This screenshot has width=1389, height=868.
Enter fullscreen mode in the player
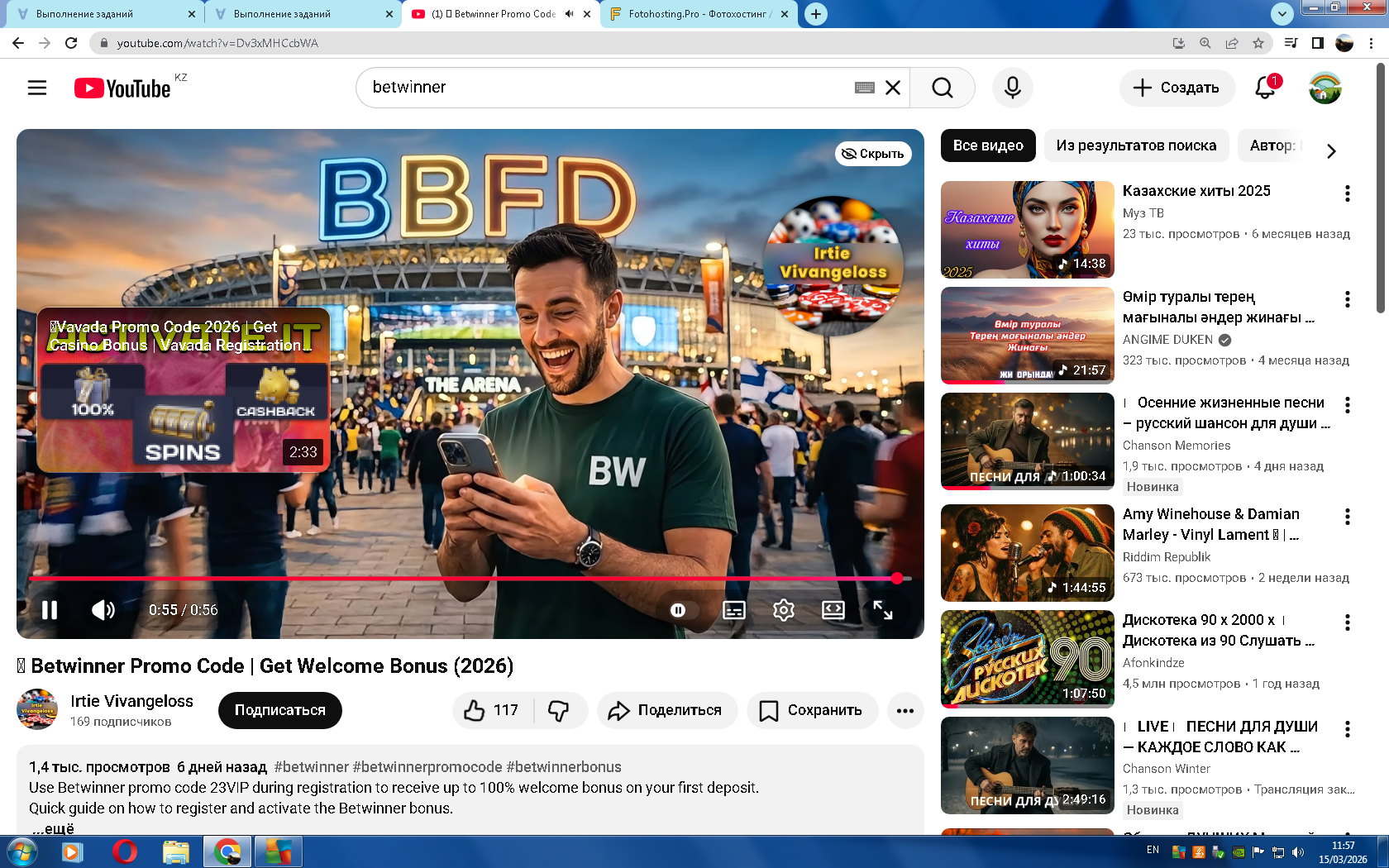tap(882, 610)
